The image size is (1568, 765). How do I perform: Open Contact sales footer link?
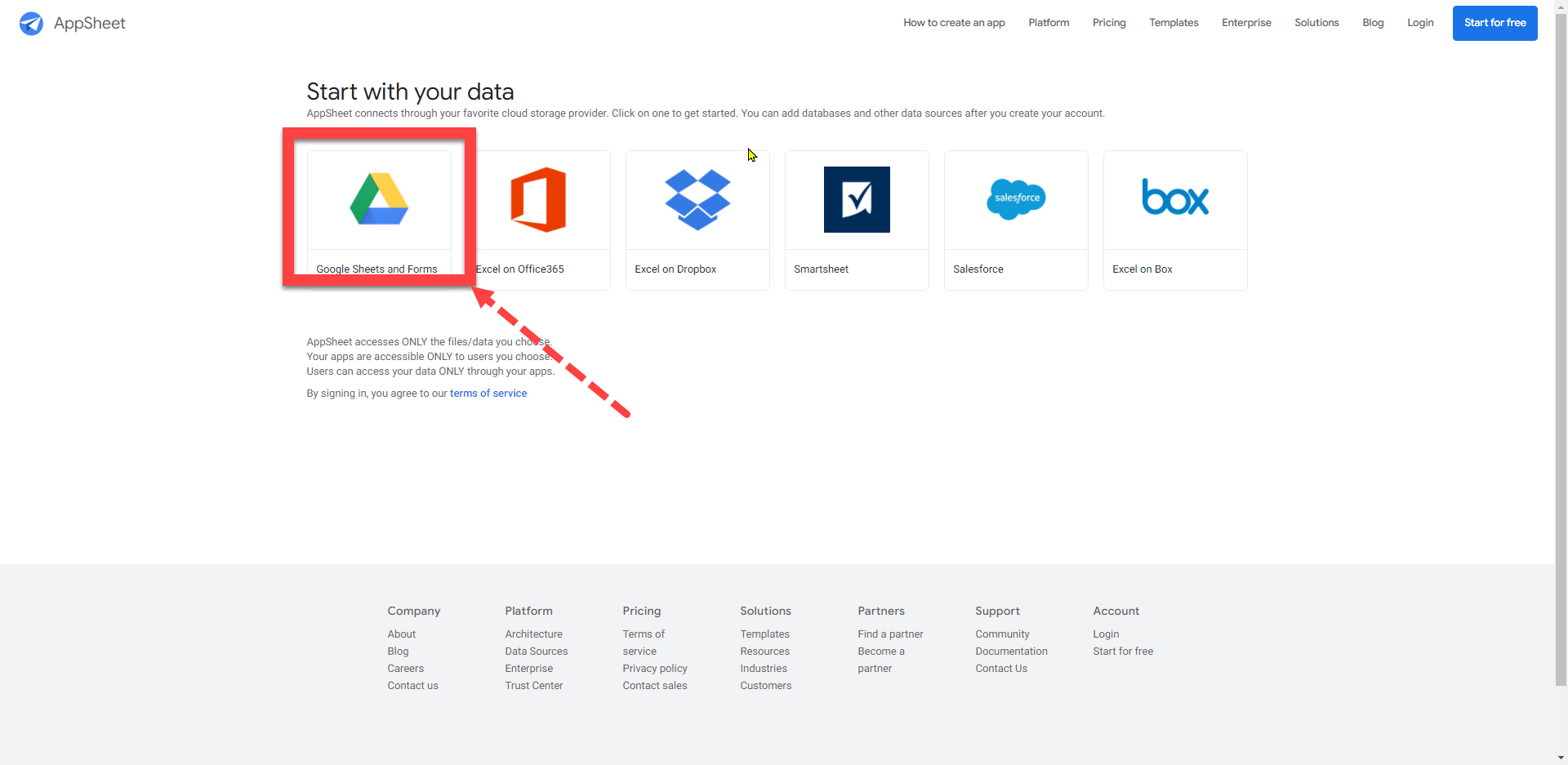[x=655, y=686]
